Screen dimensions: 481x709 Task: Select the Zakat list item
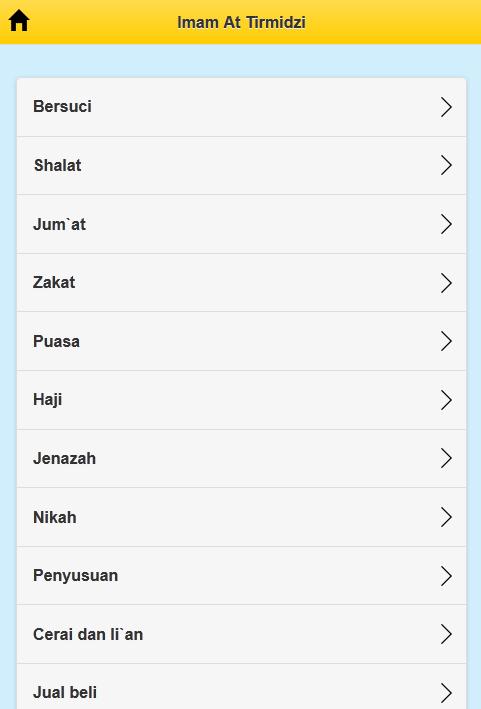pyautogui.click(x=241, y=283)
